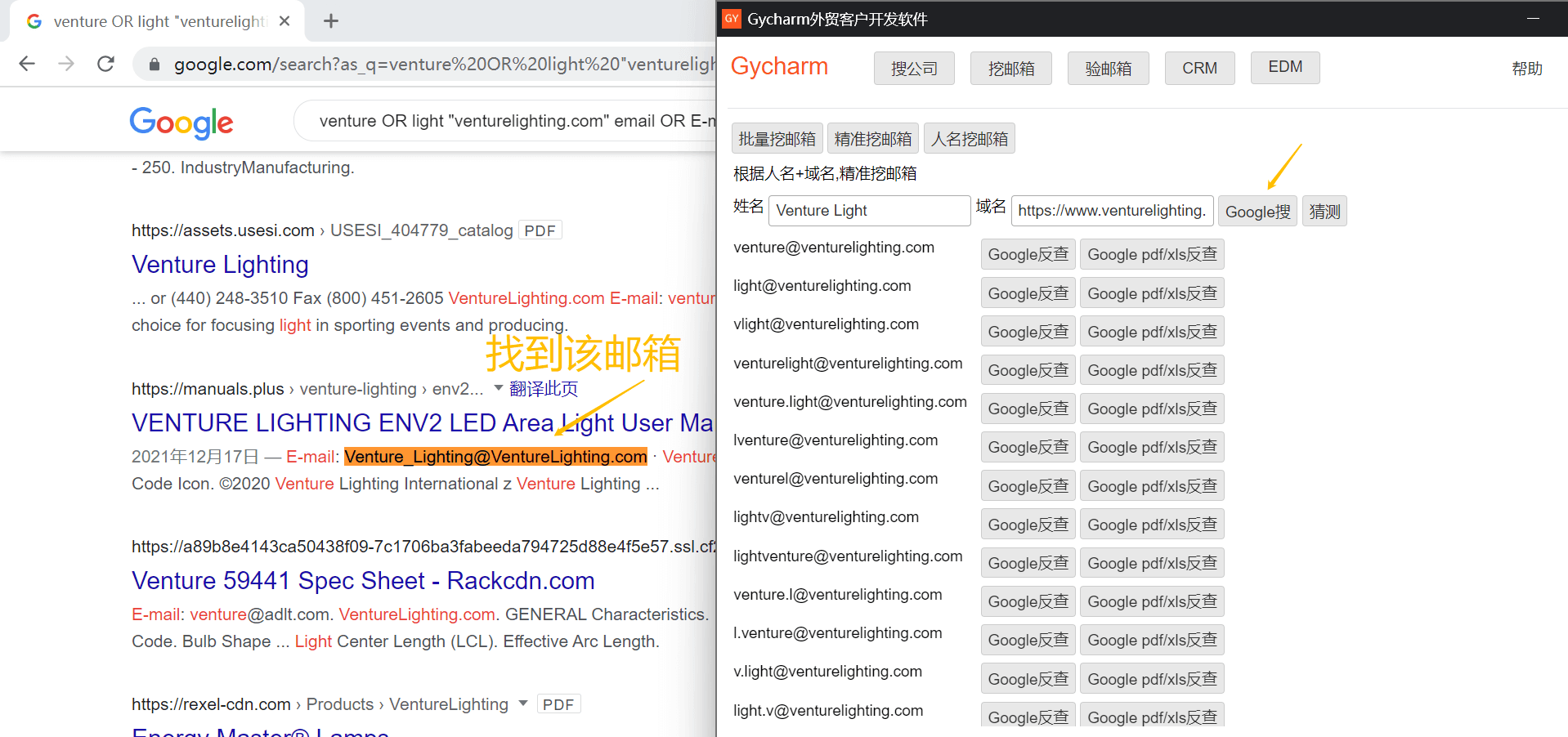This screenshot has width=1568, height=737.
Task: Click the https://rexel-cdn.com result URL
Action: 211,704
